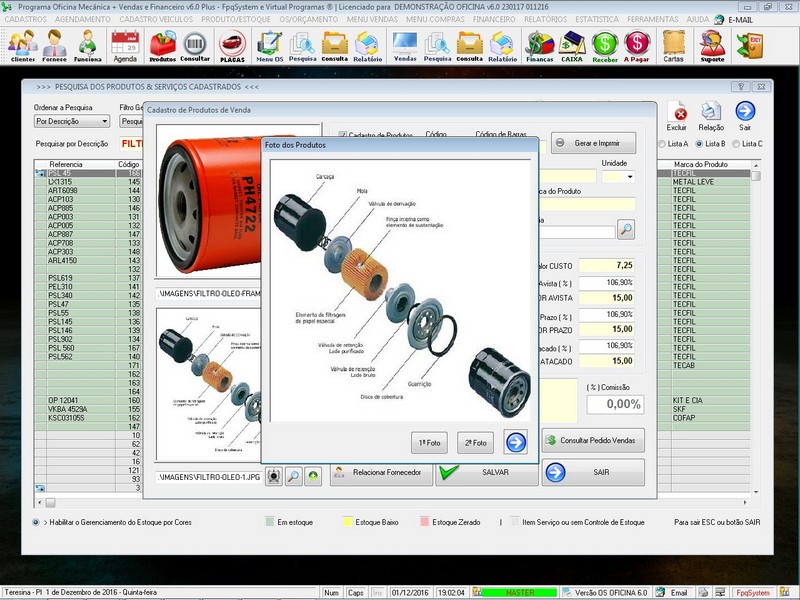Open the Unidade dropdown

pyautogui.click(x=631, y=177)
